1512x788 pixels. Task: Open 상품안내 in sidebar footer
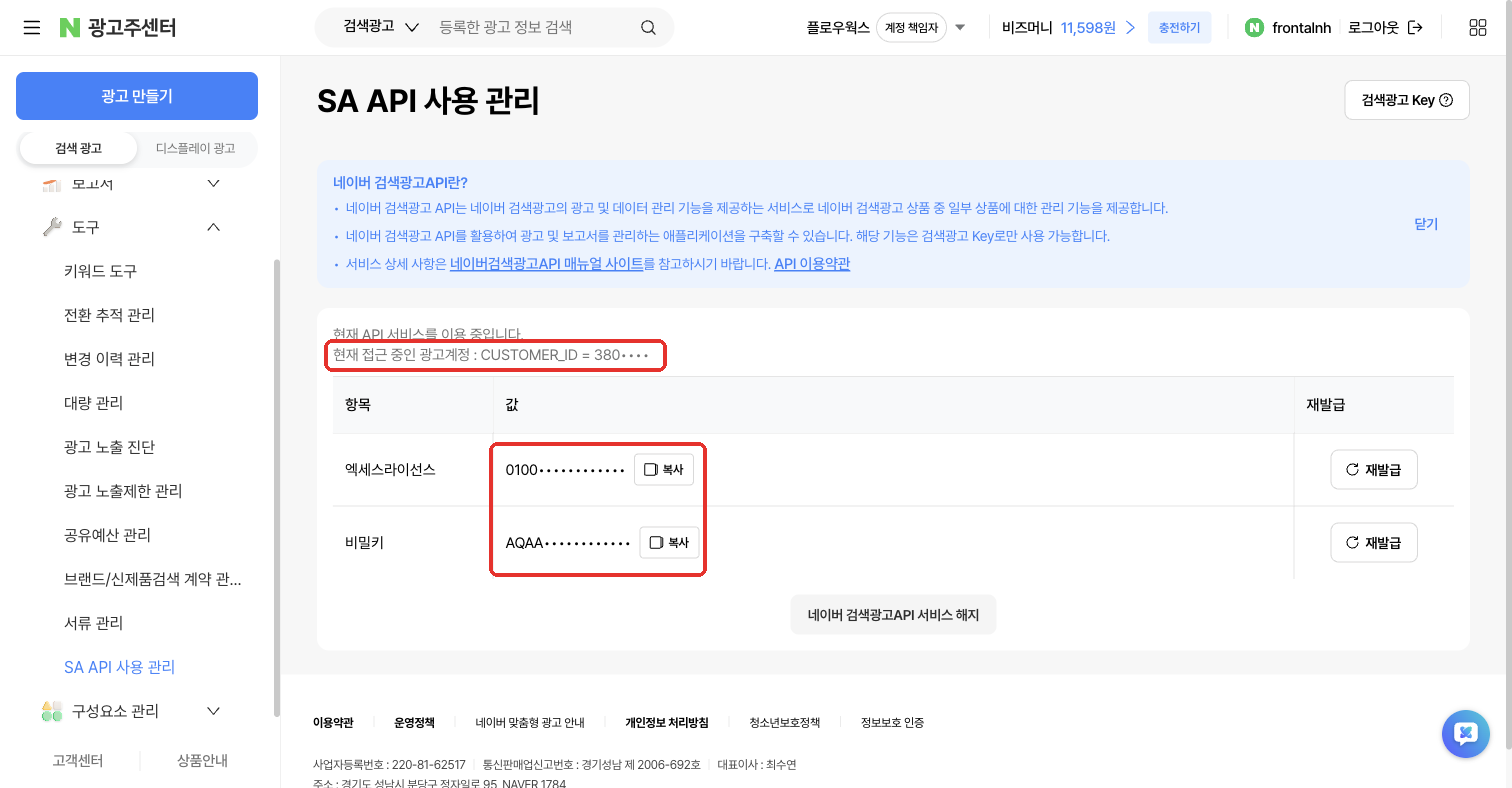click(x=202, y=760)
